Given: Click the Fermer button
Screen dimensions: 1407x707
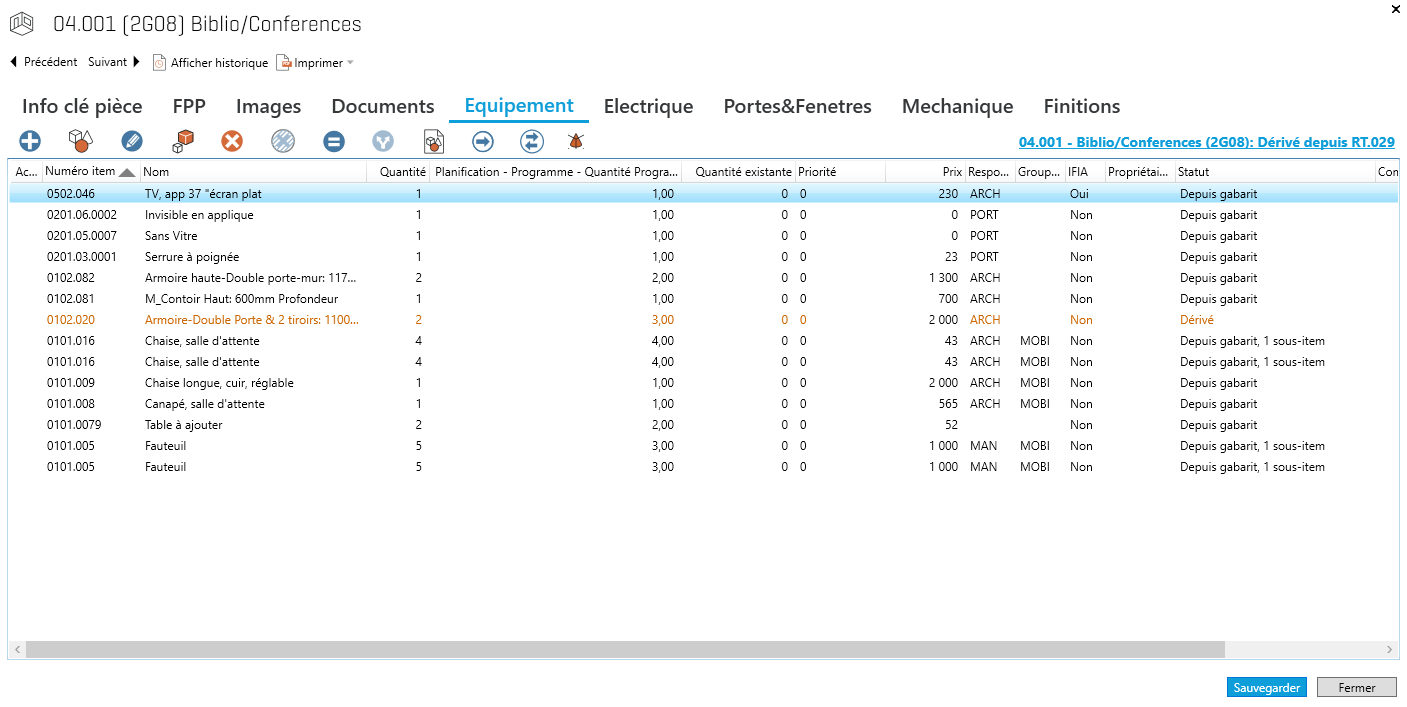Looking at the screenshot, I should [x=1356, y=688].
